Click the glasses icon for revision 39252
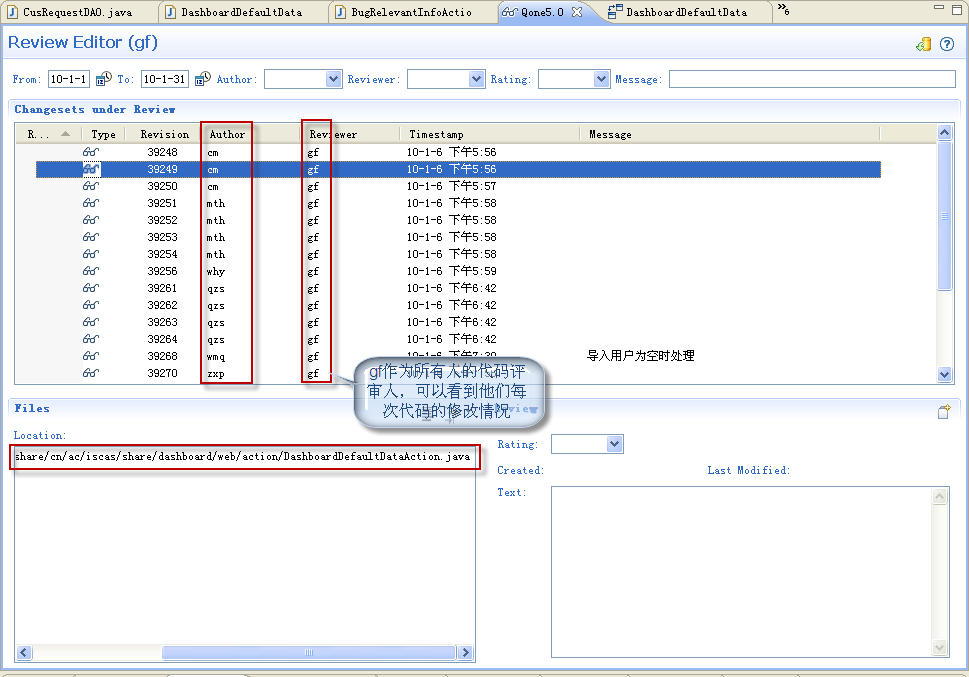Image resolution: width=969 pixels, height=677 pixels. pos(91,220)
